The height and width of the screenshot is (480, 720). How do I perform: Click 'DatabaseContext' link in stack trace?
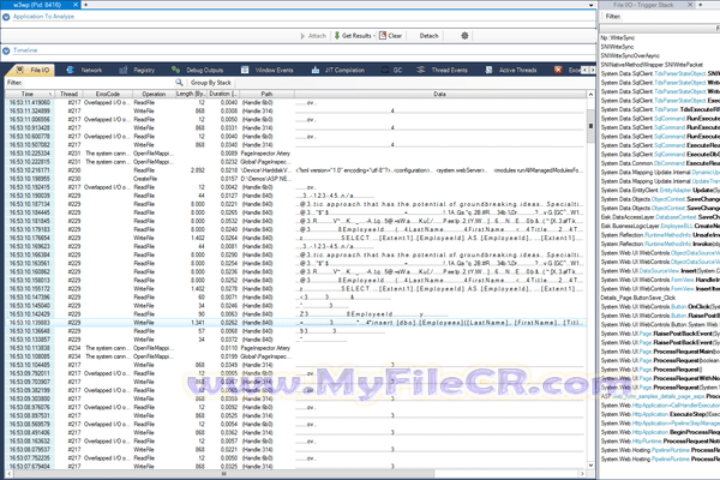pos(675,217)
